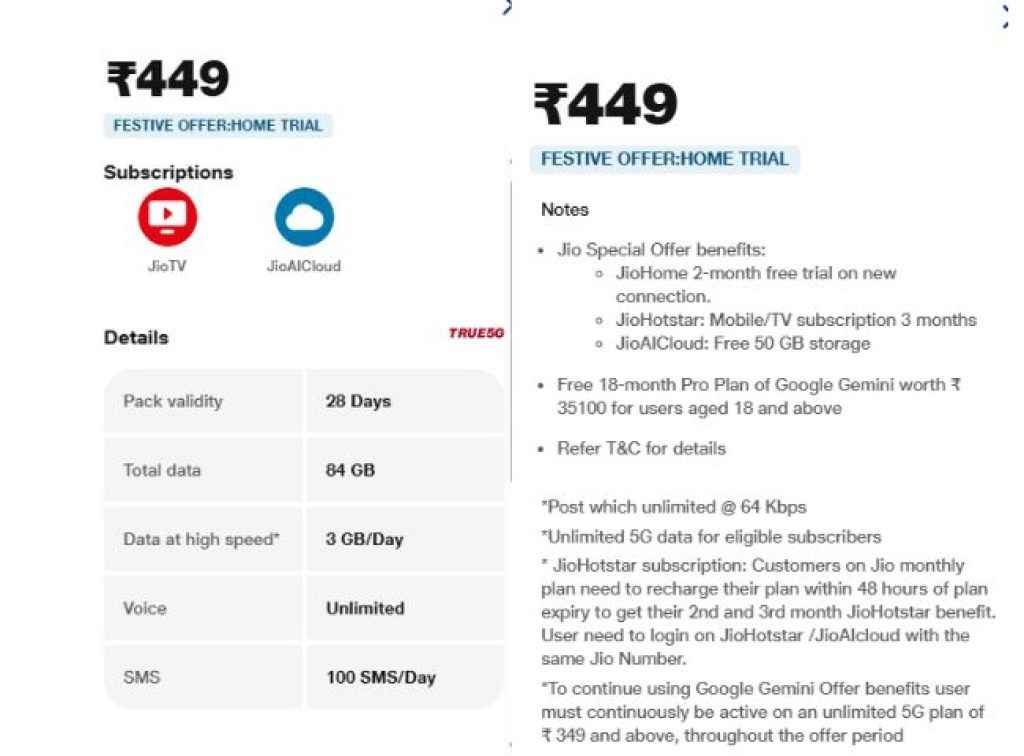
Task: Click the left navigation chevron near the top
Action: (507, 8)
